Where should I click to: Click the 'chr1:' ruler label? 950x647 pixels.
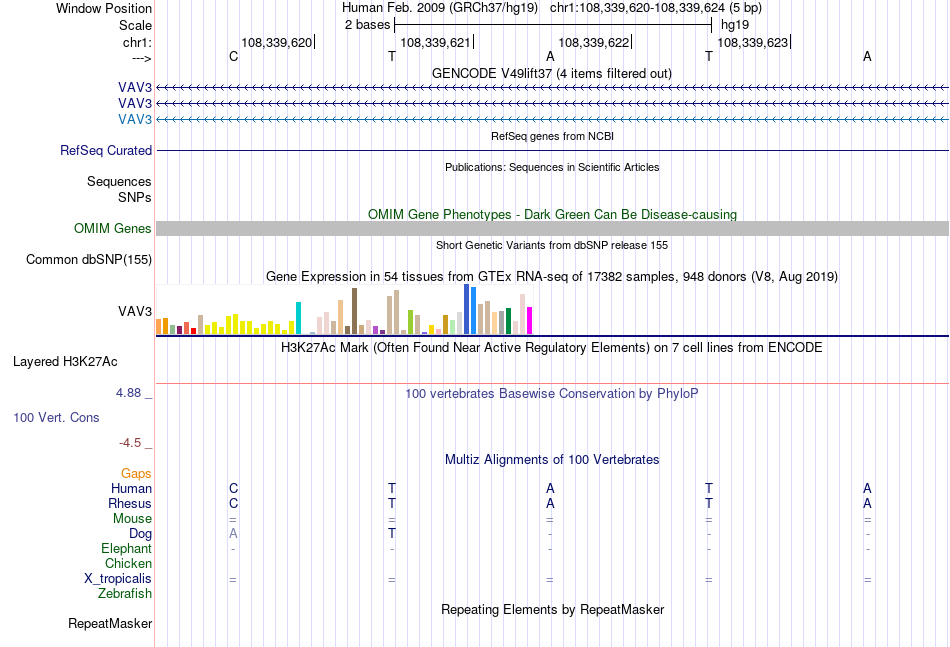[x=137, y=42]
